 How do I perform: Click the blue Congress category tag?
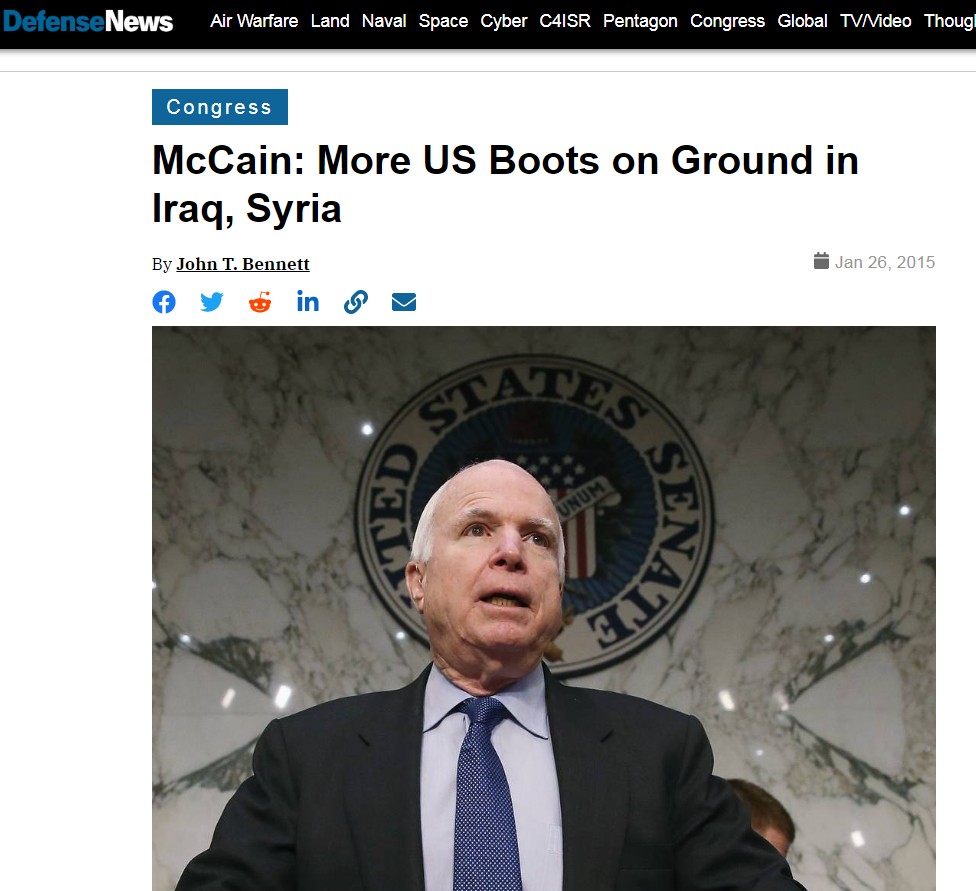pos(220,107)
